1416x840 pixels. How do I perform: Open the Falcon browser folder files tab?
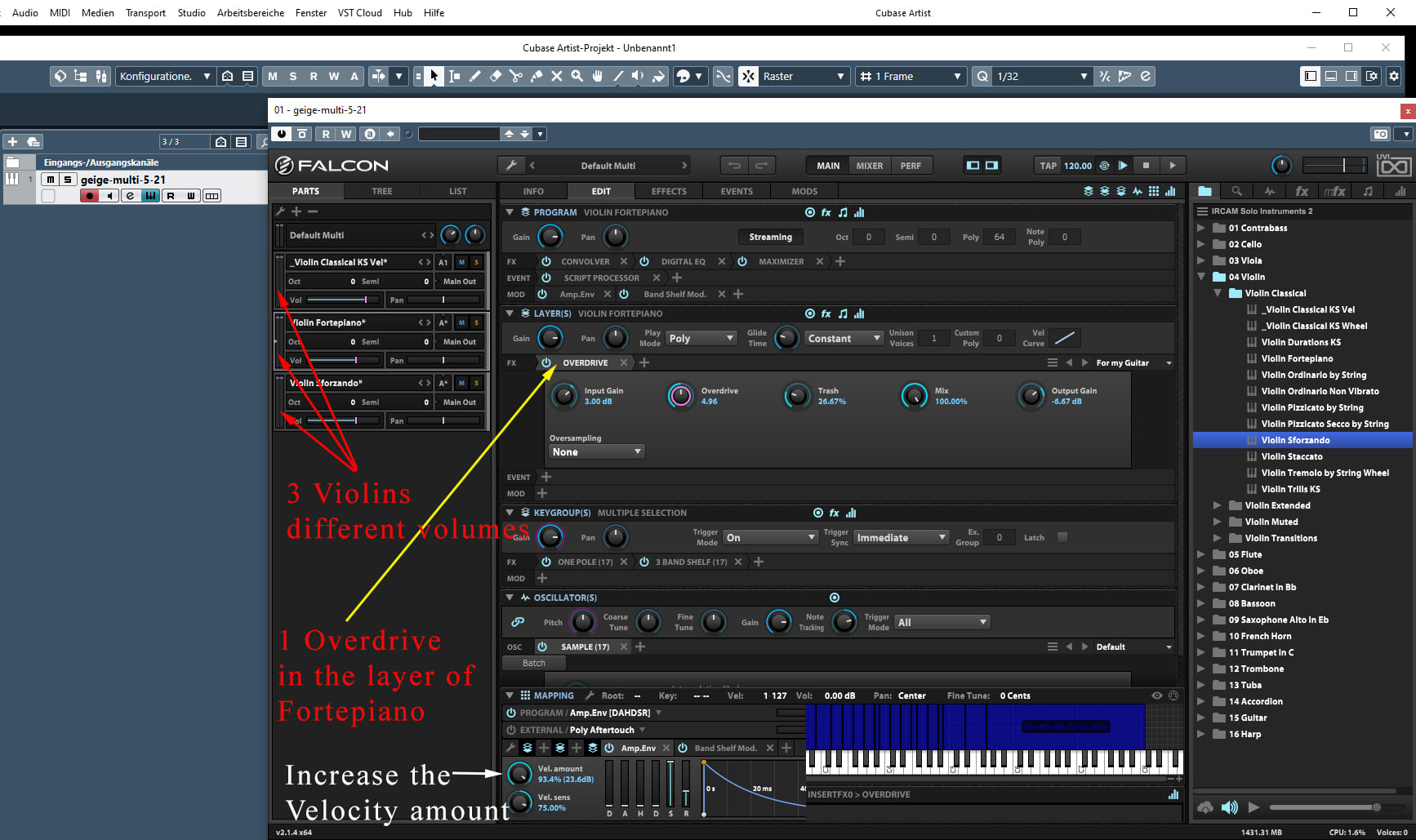coord(1204,191)
